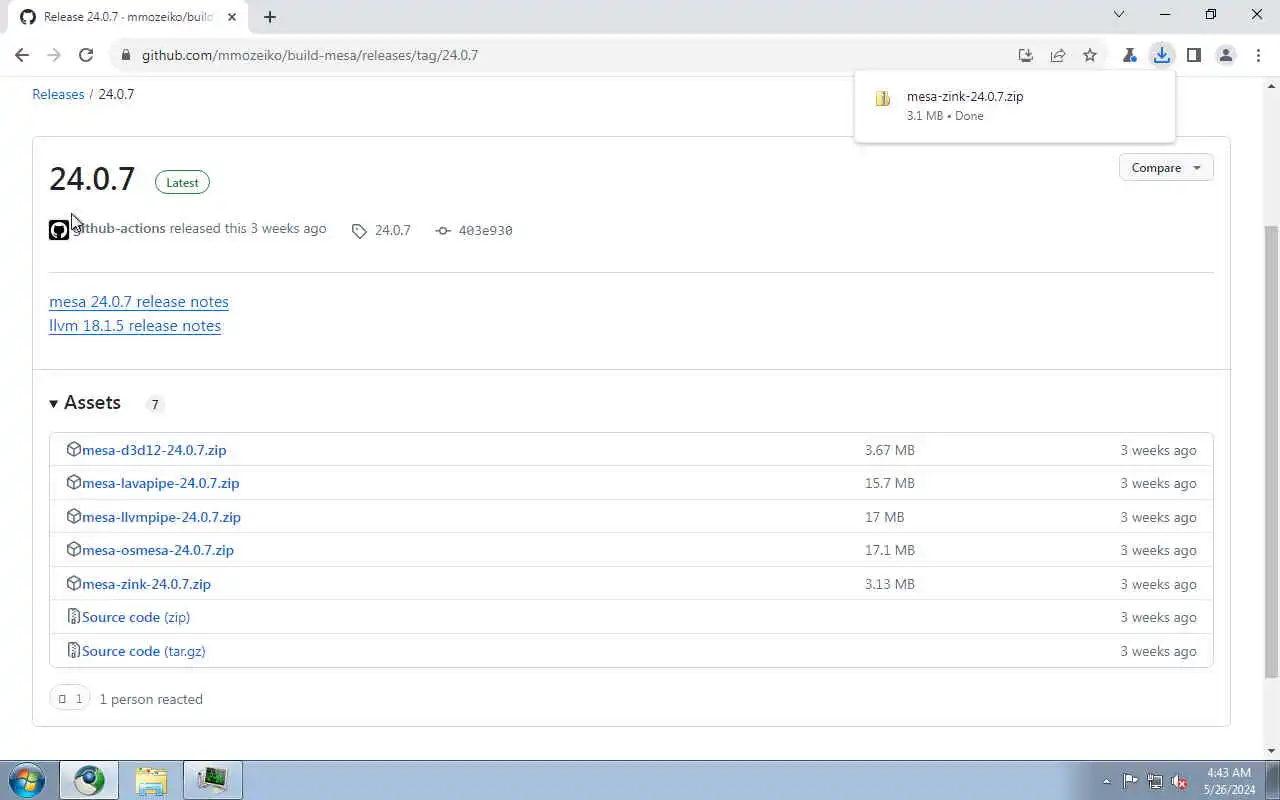Click the page vertical scrollbar
Screen dimensions: 1280x800
point(1271,450)
